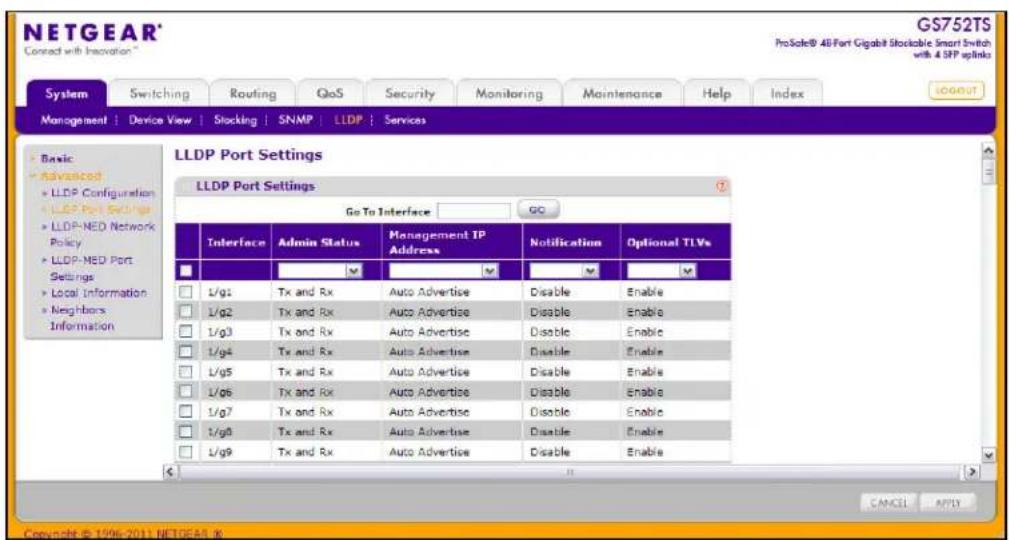1009x540 pixels.
Task: Check the box for interface 1/g2
Action: coord(187,312)
